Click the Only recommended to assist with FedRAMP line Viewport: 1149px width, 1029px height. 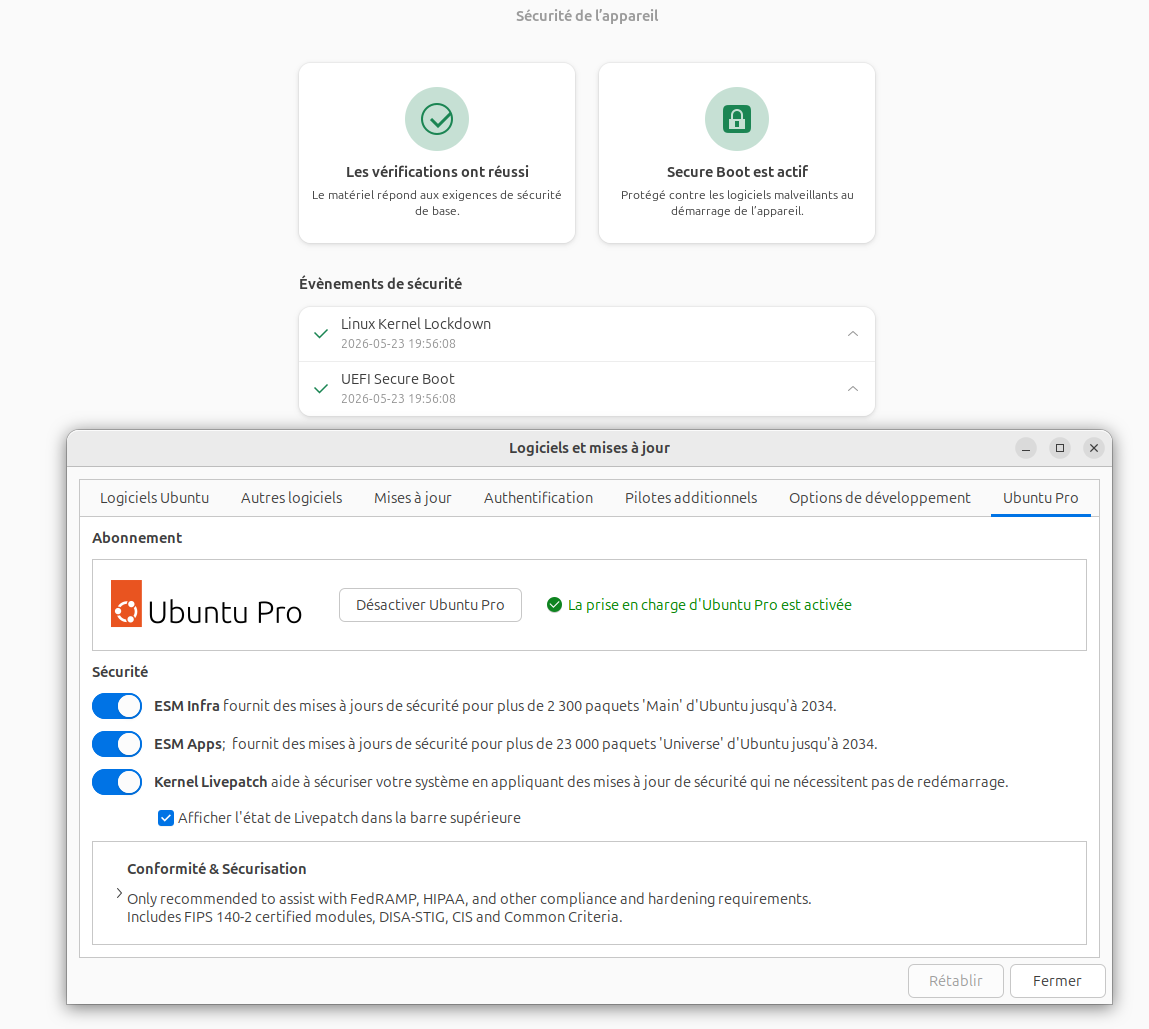469,899
